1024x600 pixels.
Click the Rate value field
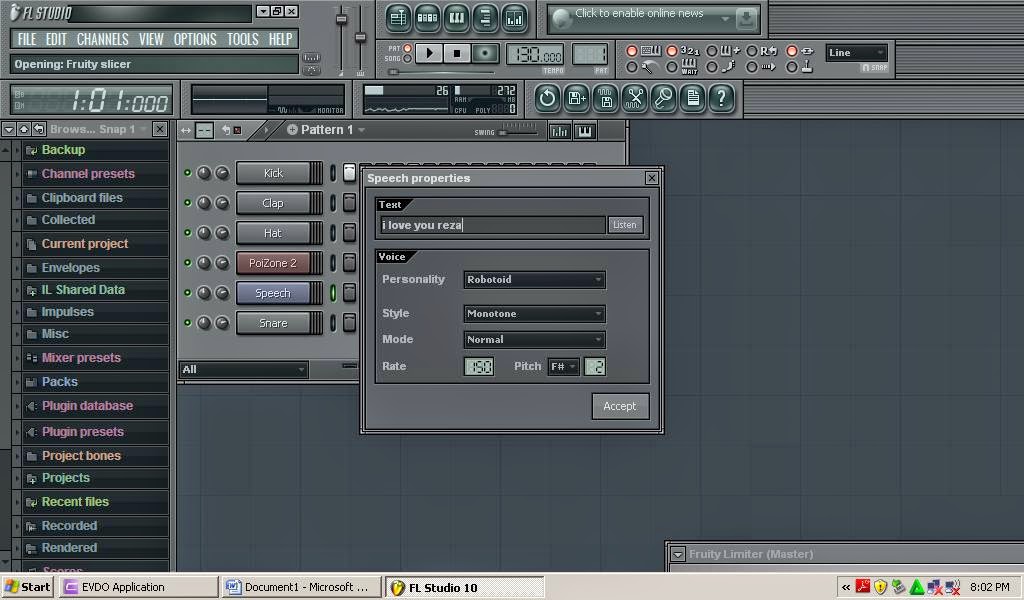479,366
